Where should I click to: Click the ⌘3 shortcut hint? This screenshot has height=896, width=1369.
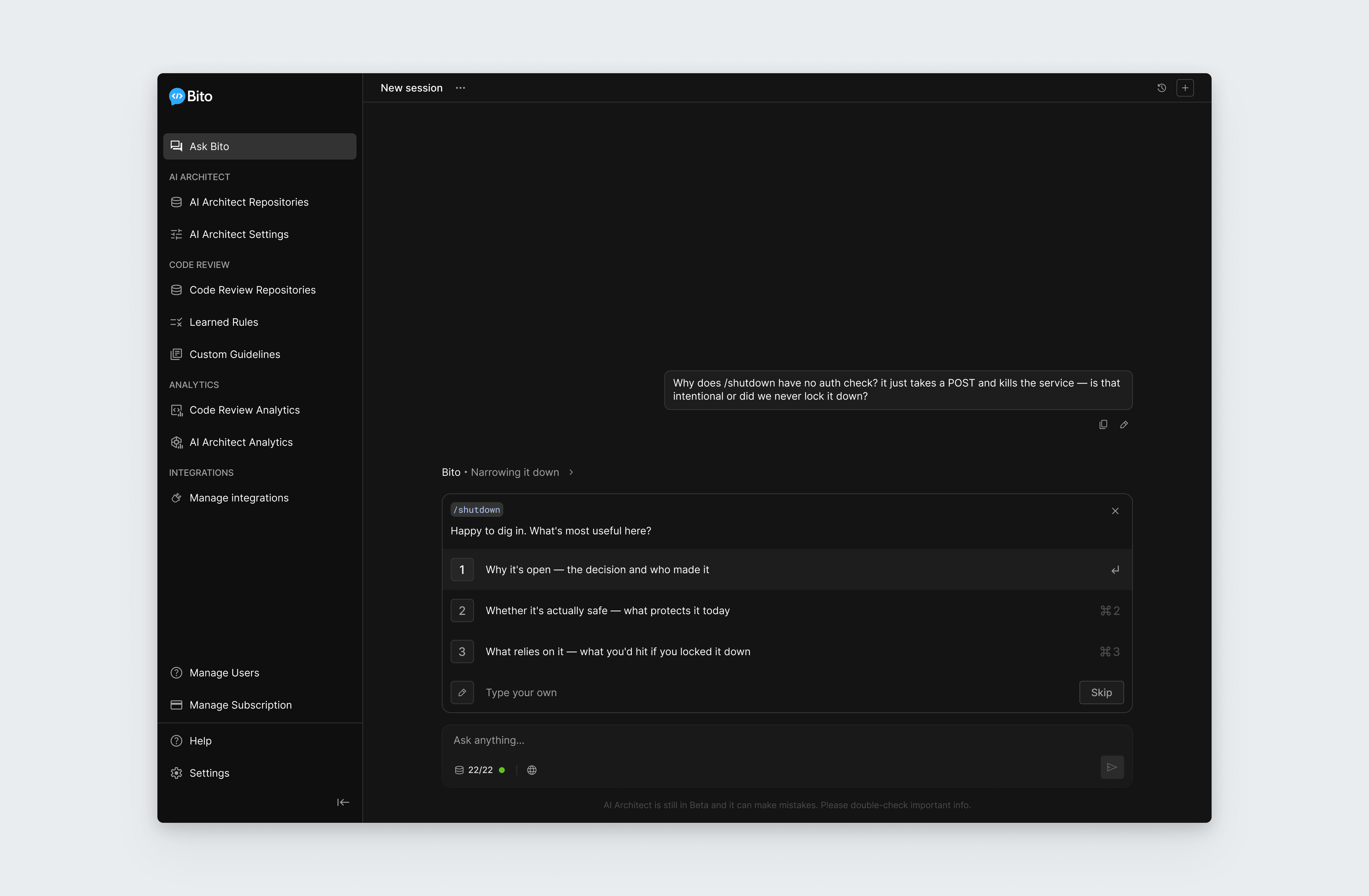pyautogui.click(x=1109, y=652)
